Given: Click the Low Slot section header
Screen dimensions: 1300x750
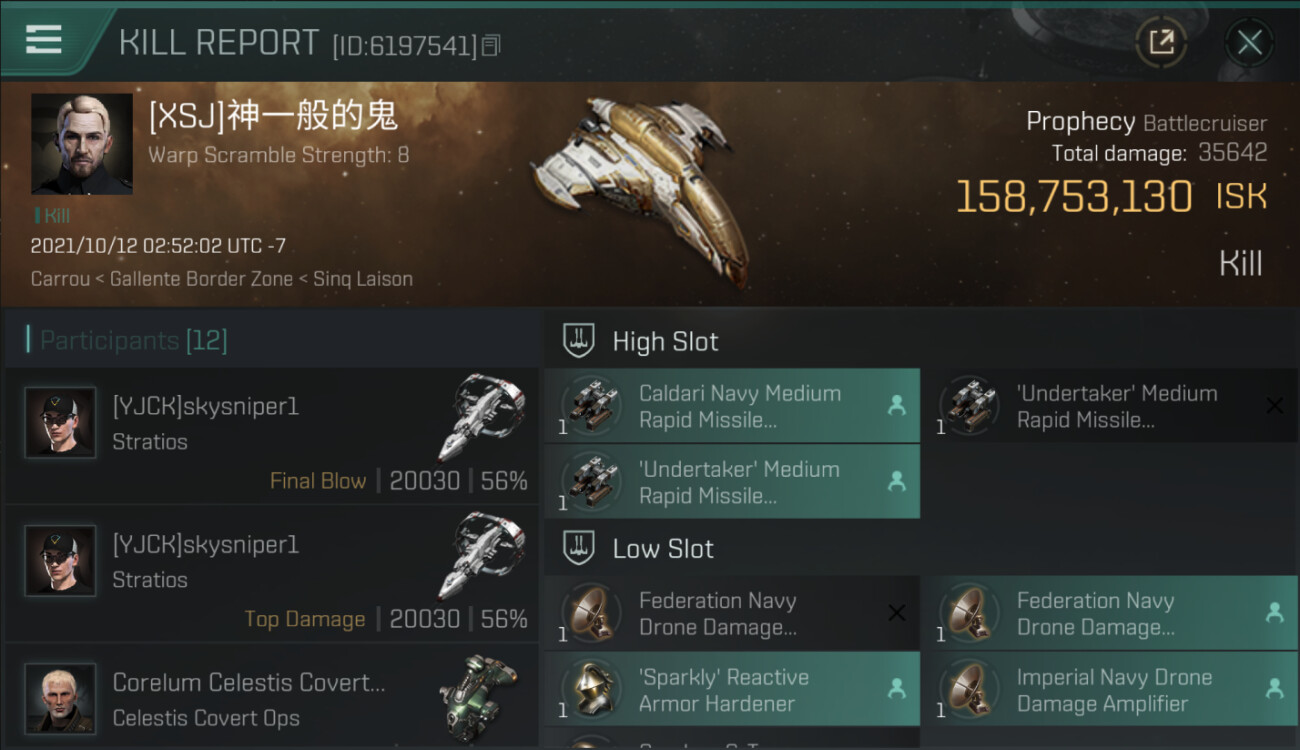Looking at the screenshot, I should tap(663, 549).
